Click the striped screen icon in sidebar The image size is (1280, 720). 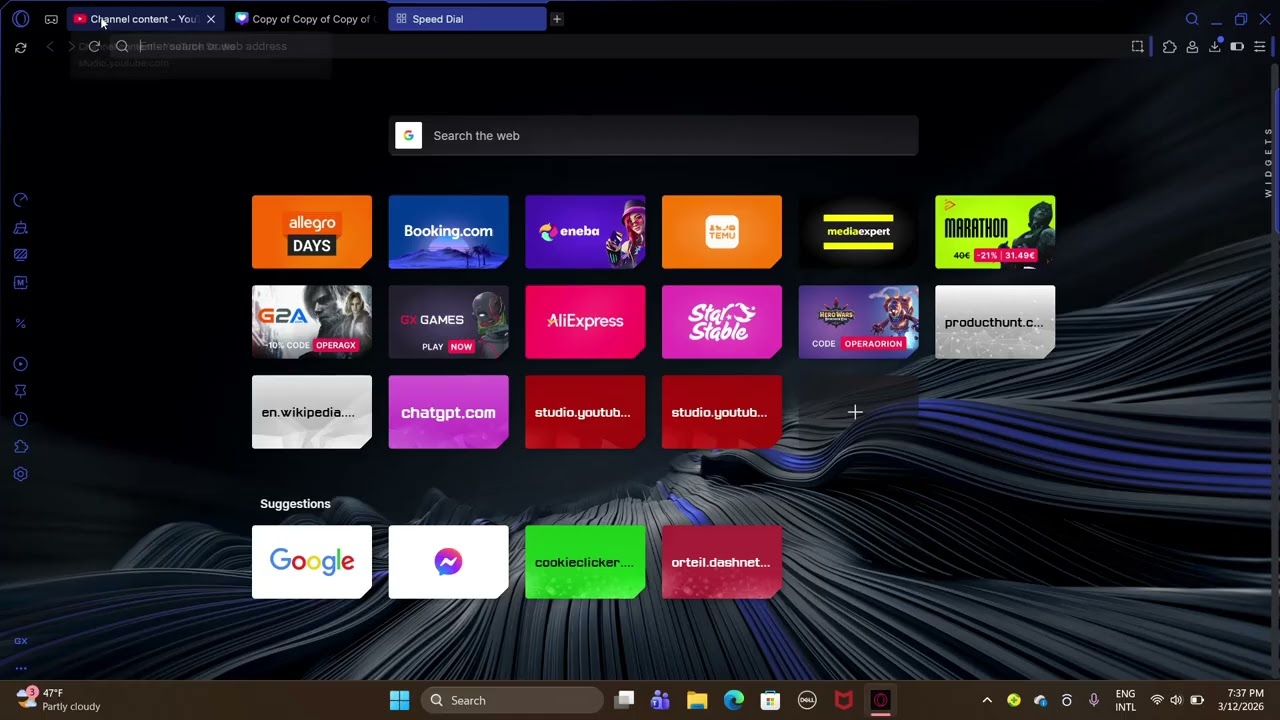click(x=20, y=255)
